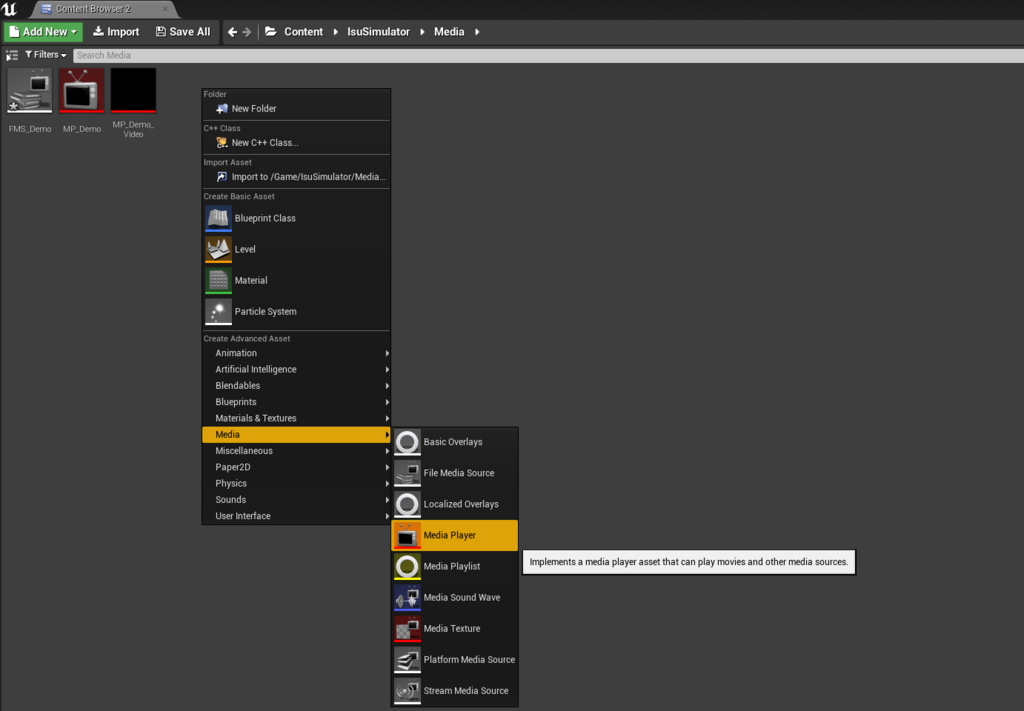Click the Particle System icon
The image size is (1024, 711).
(x=218, y=311)
